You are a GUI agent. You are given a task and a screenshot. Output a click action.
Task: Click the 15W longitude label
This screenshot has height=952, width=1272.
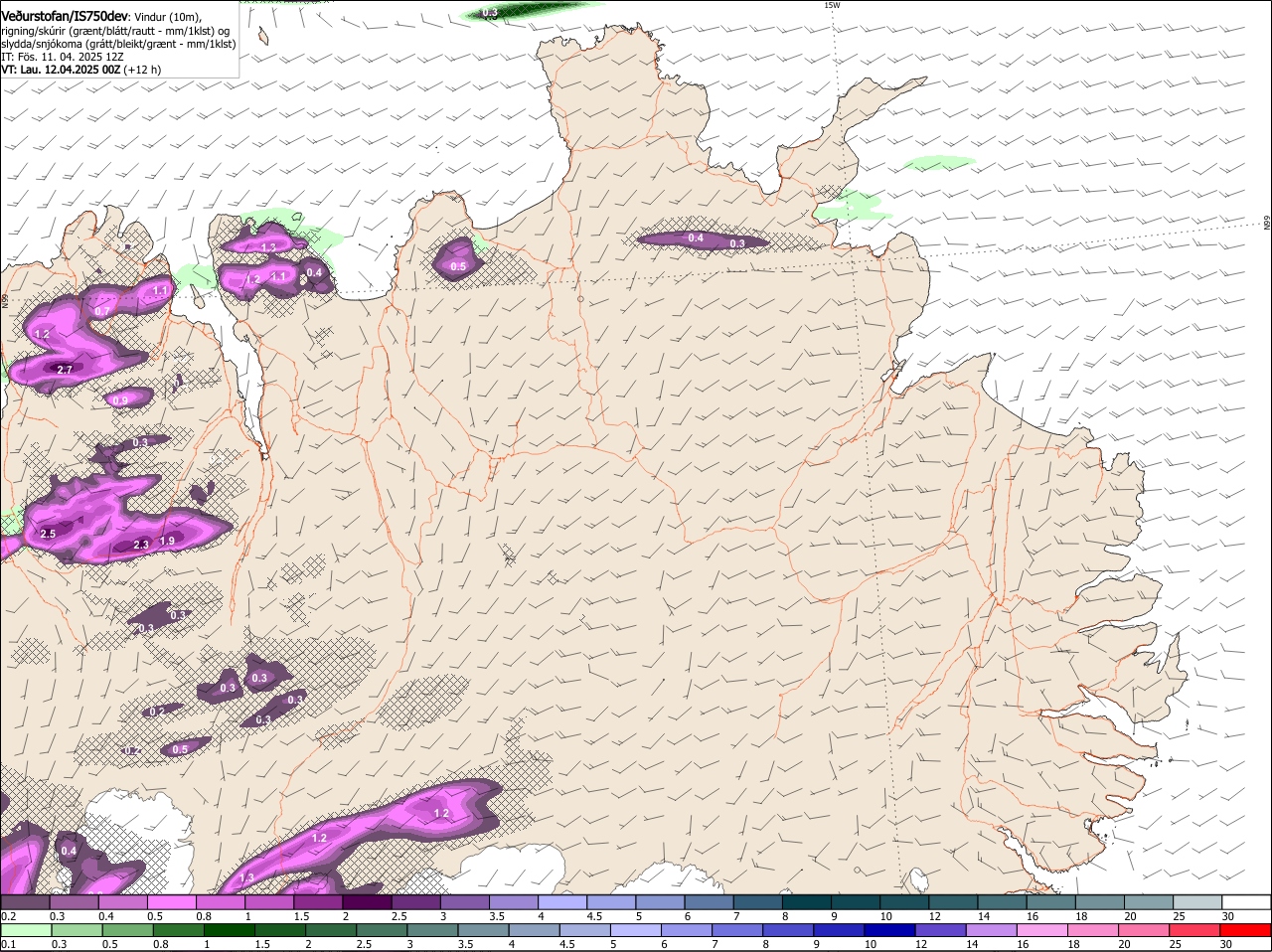click(833, 5)
